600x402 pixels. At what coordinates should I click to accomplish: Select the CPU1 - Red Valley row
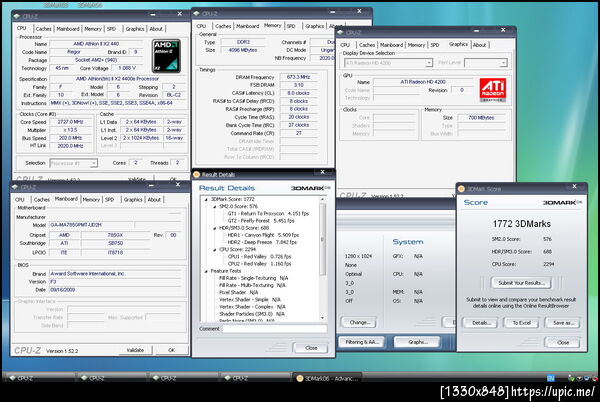click(x=259, y=257)
